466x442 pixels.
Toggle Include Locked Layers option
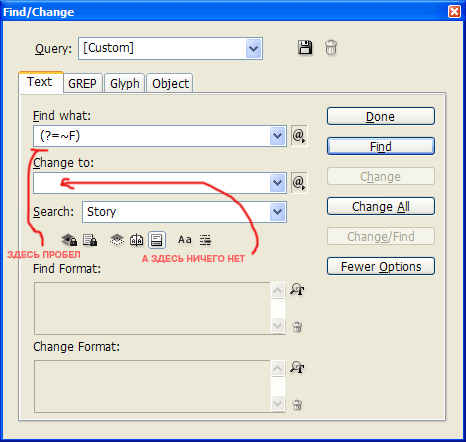click(x=69, y=240)
